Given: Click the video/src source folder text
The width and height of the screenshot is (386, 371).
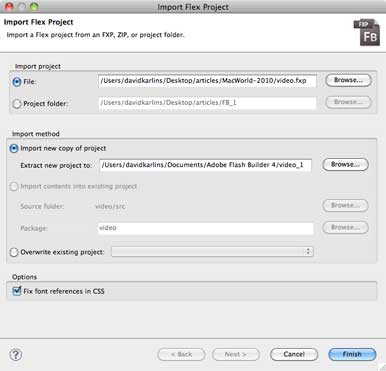Looking at the screenshot, I should click(x=110, y=206).
